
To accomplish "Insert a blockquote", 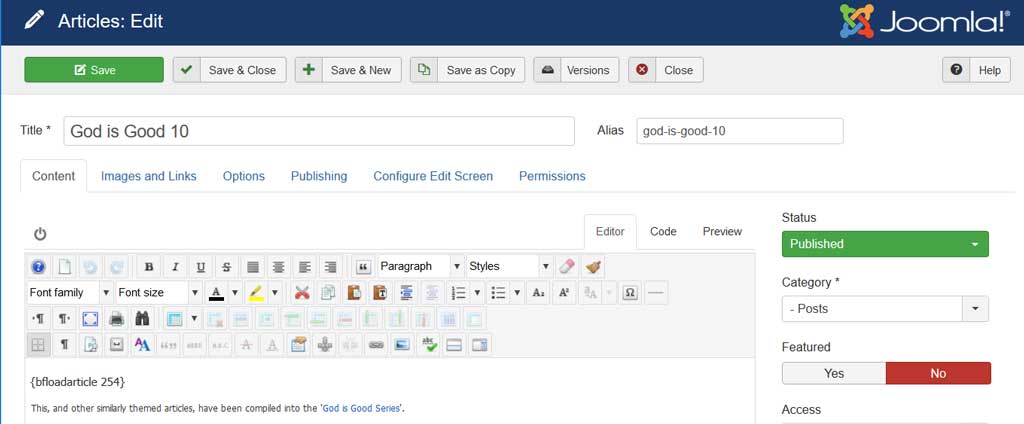I will click(x=364, y=267).
